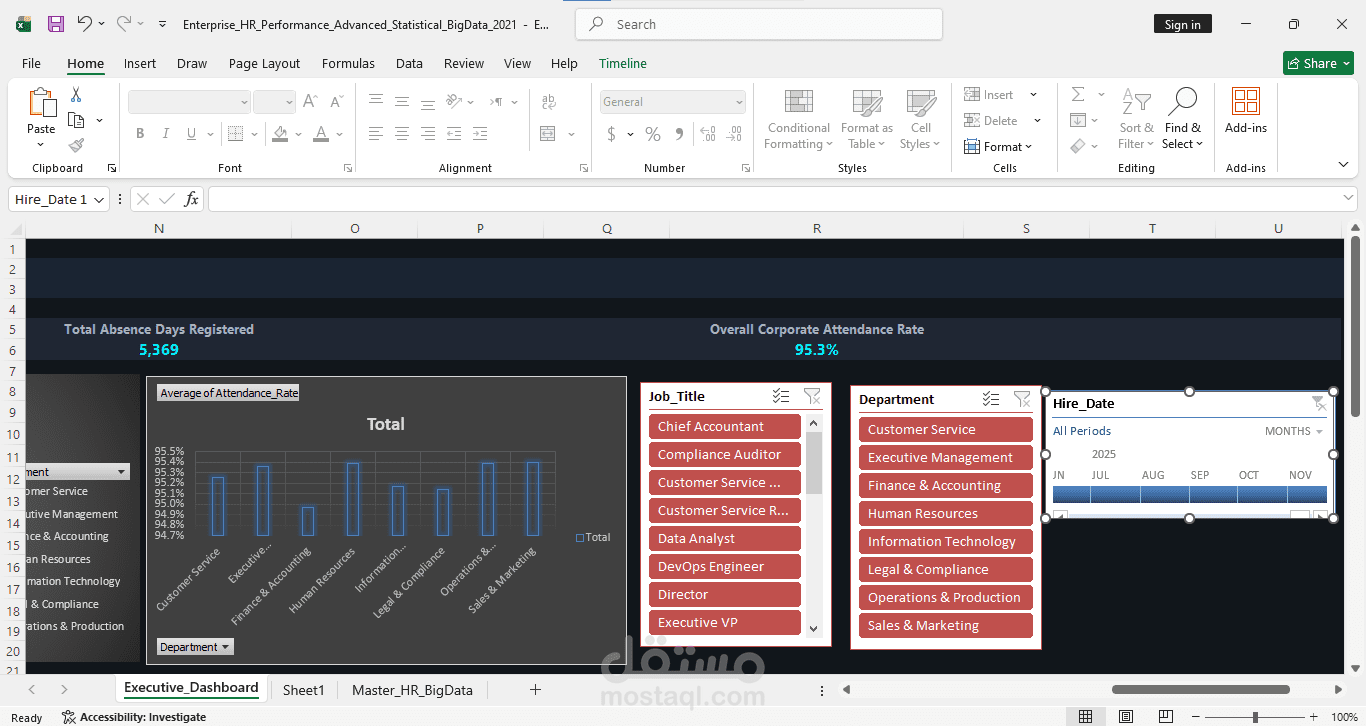Click the Merge & Center icon

click(548, 134)
